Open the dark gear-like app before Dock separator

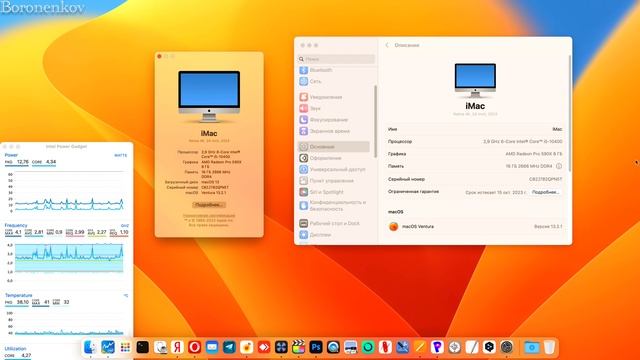[507, 347]
